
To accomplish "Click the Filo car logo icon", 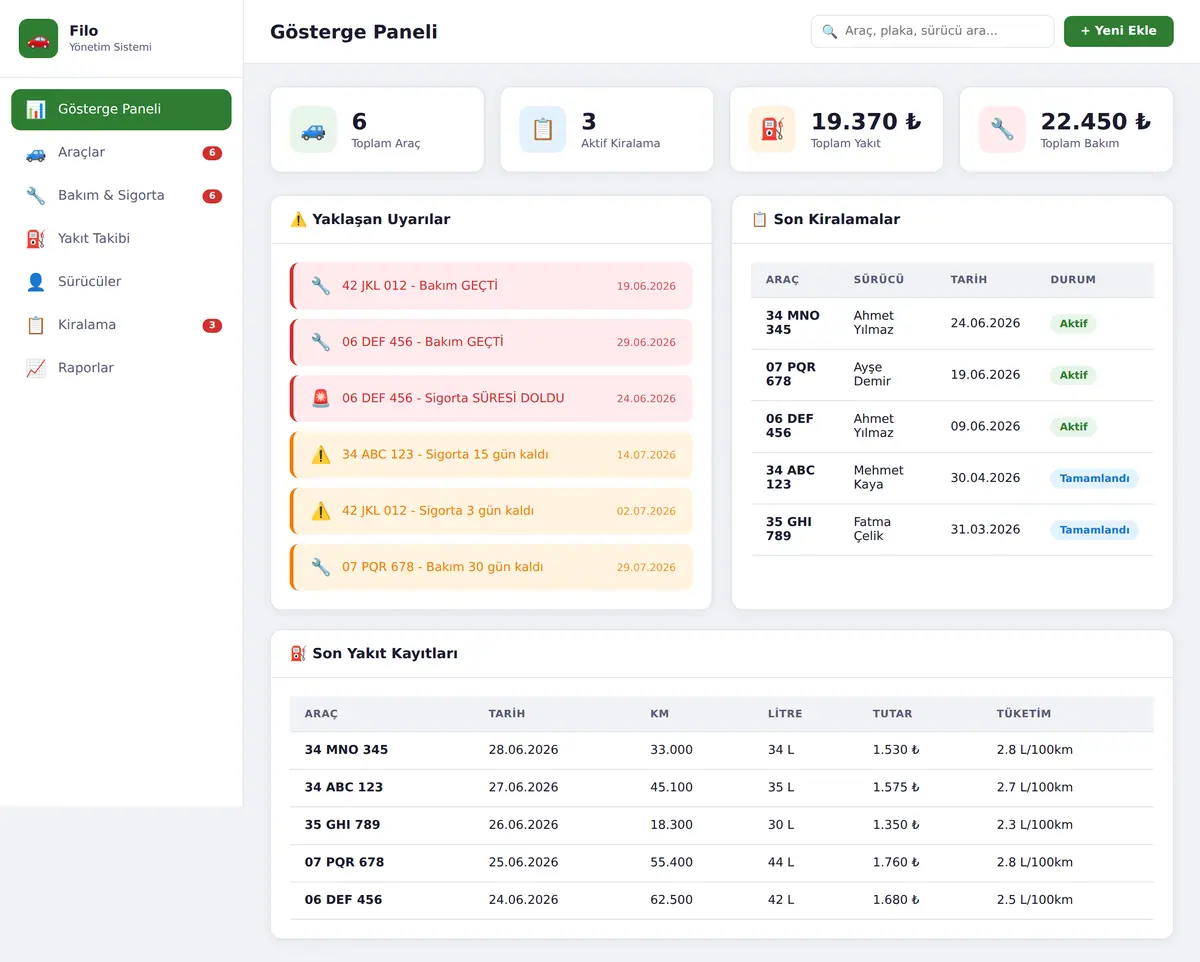I will (x=38, y=39).
